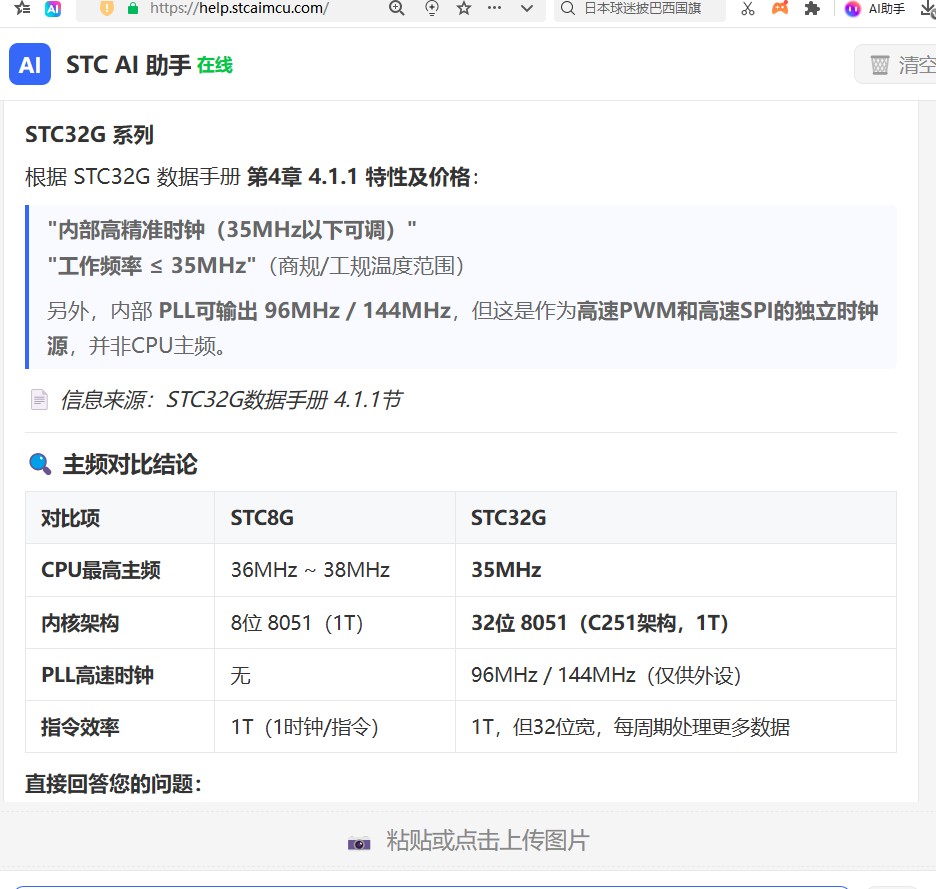Expand the address bar dropdown chevron
The image size is (936, 889).
tap(526, 8)
